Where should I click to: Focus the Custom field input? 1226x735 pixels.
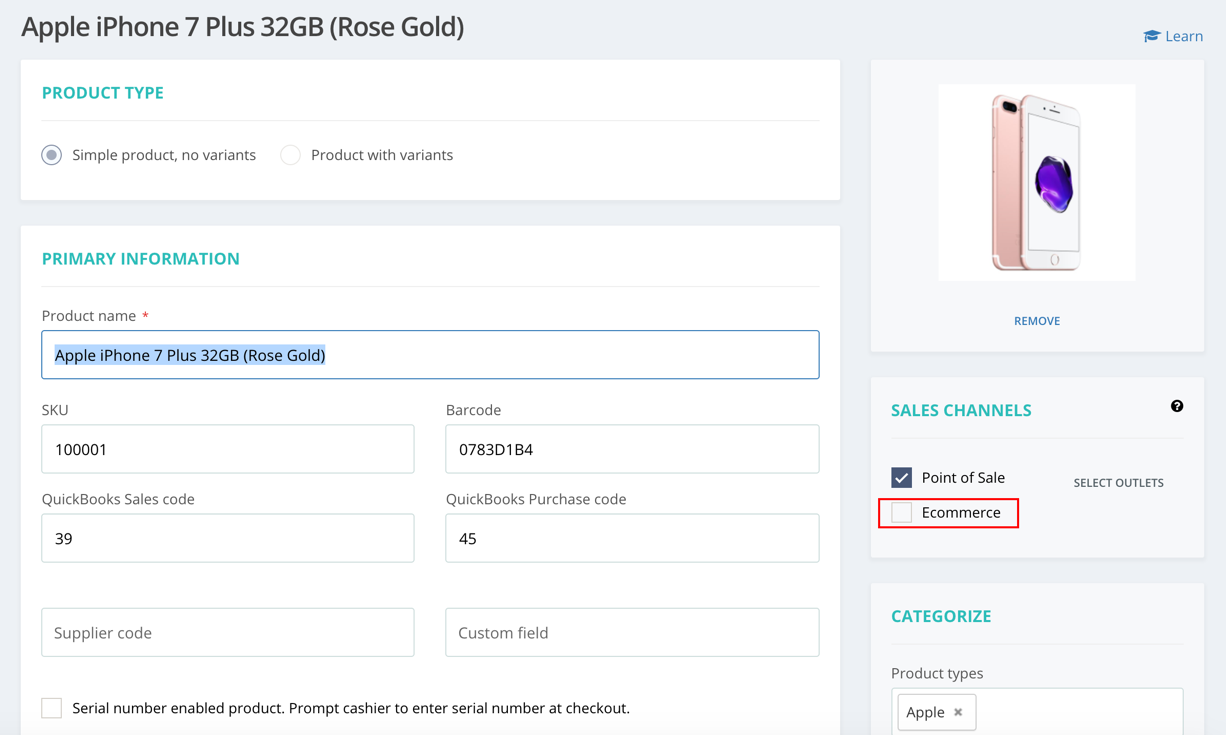click(632, 632)
